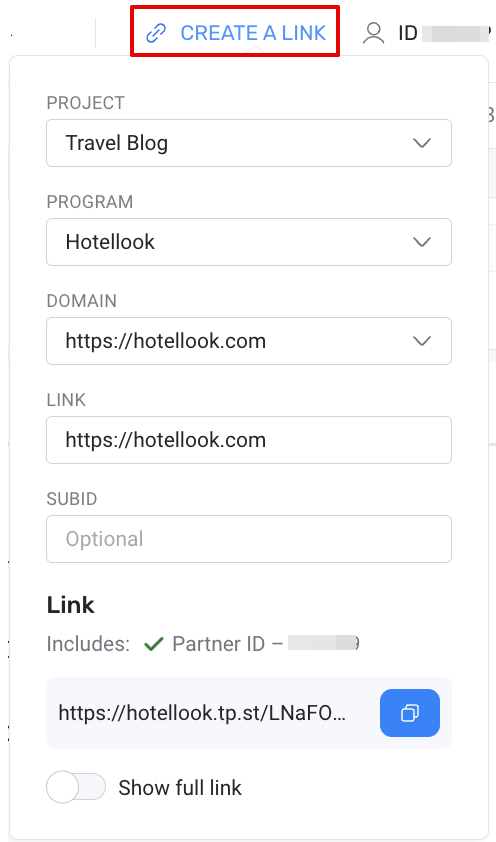Focus the optional SUBID input field

click(249, 539)
